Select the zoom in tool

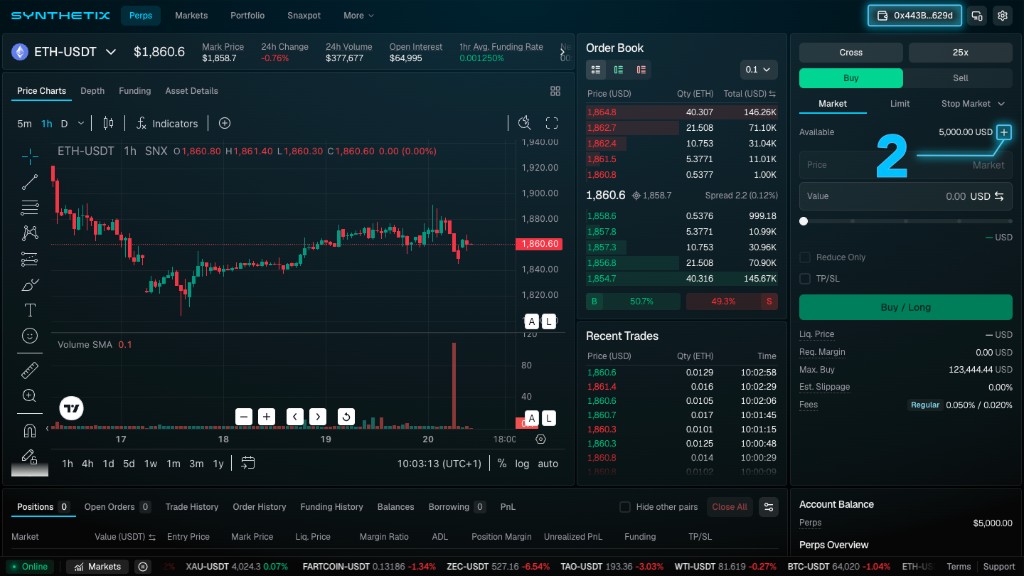click(29, 396)
